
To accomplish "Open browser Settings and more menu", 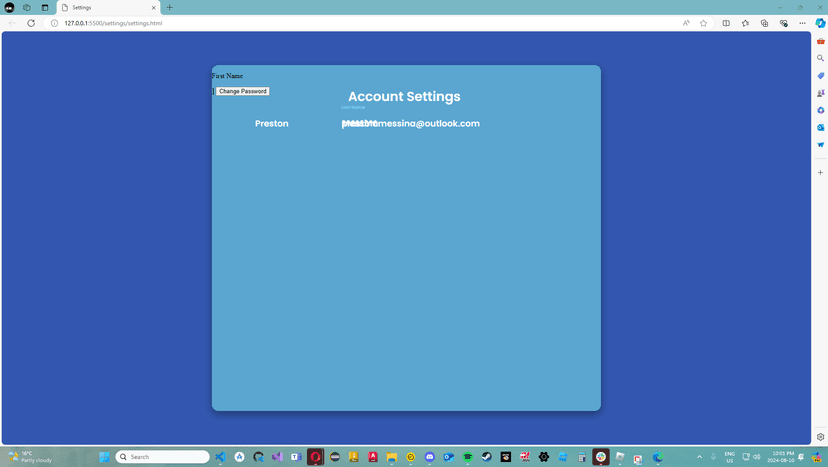I will tap(802, 23).
